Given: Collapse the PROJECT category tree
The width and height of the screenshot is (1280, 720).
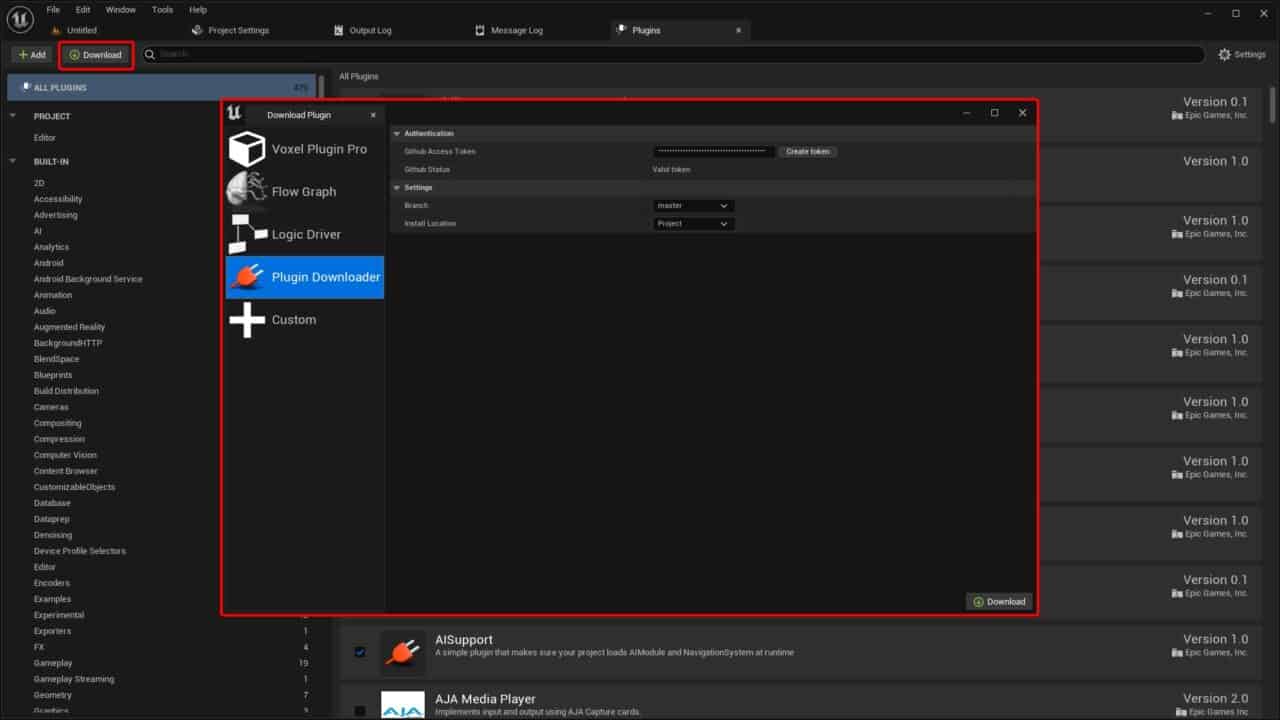Looking at the screenshot, I should coord(13,116).
